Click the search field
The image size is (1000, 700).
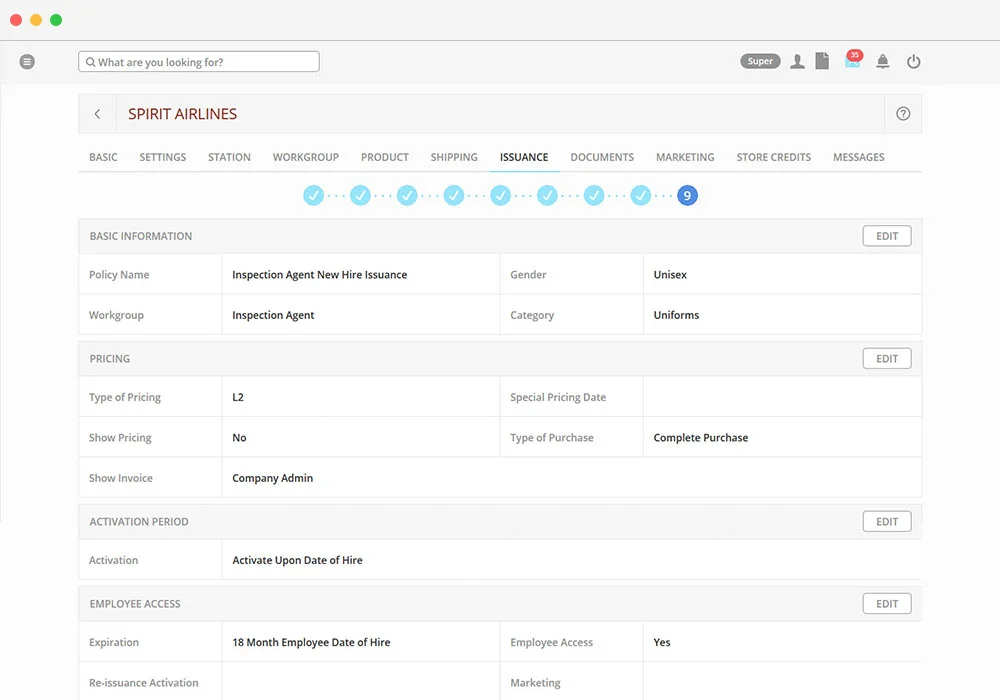198,61
